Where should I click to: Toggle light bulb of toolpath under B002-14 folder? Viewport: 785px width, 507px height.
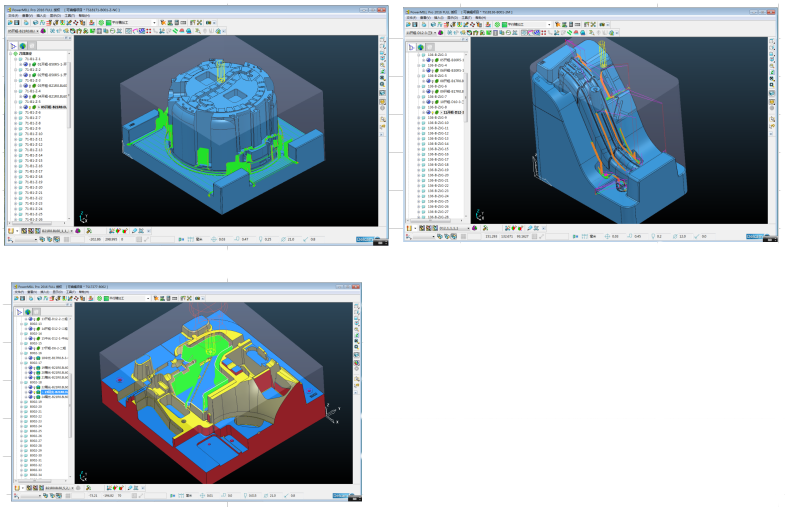(x=33, y=337)
